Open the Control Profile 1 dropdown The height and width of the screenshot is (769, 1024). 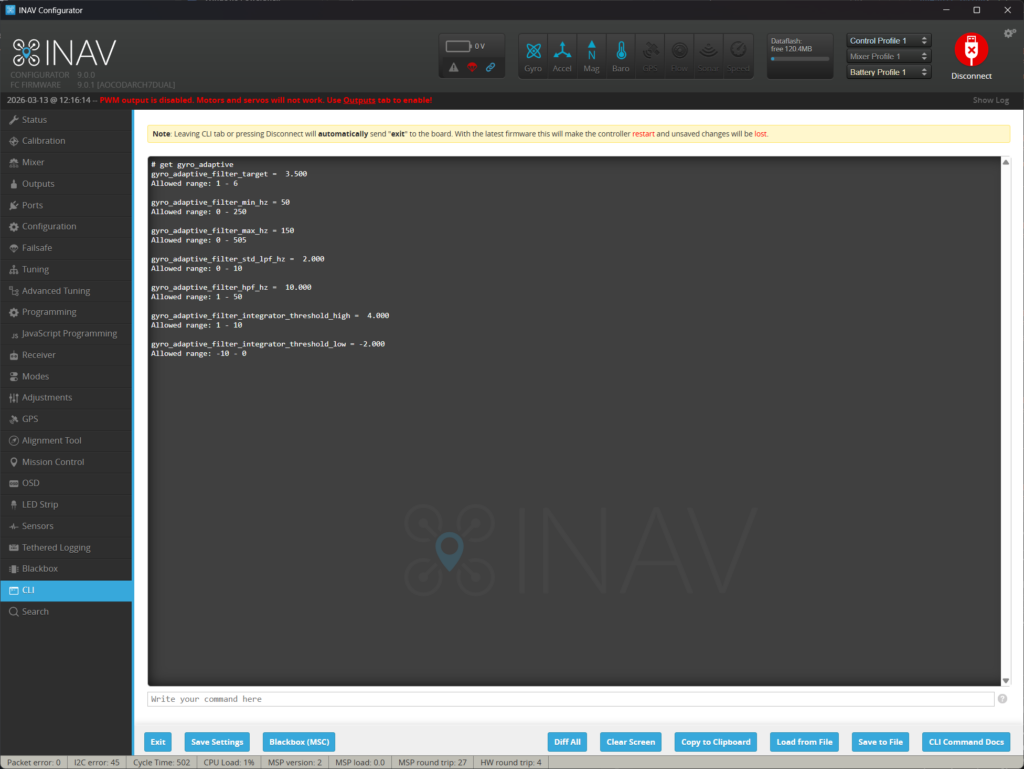pyautogui.click(x=888, y=40)
